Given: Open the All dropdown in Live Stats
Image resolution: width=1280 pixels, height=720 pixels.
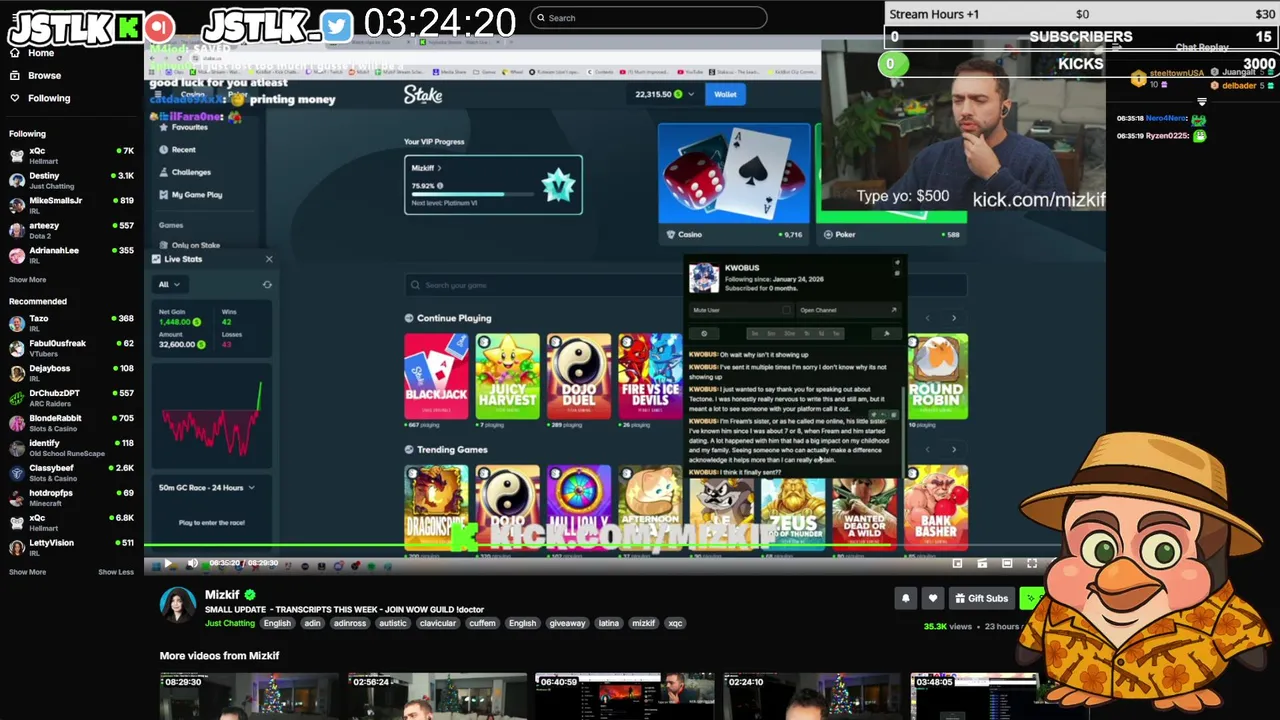Looking at the screenshot, I should [x=168, y=284].
